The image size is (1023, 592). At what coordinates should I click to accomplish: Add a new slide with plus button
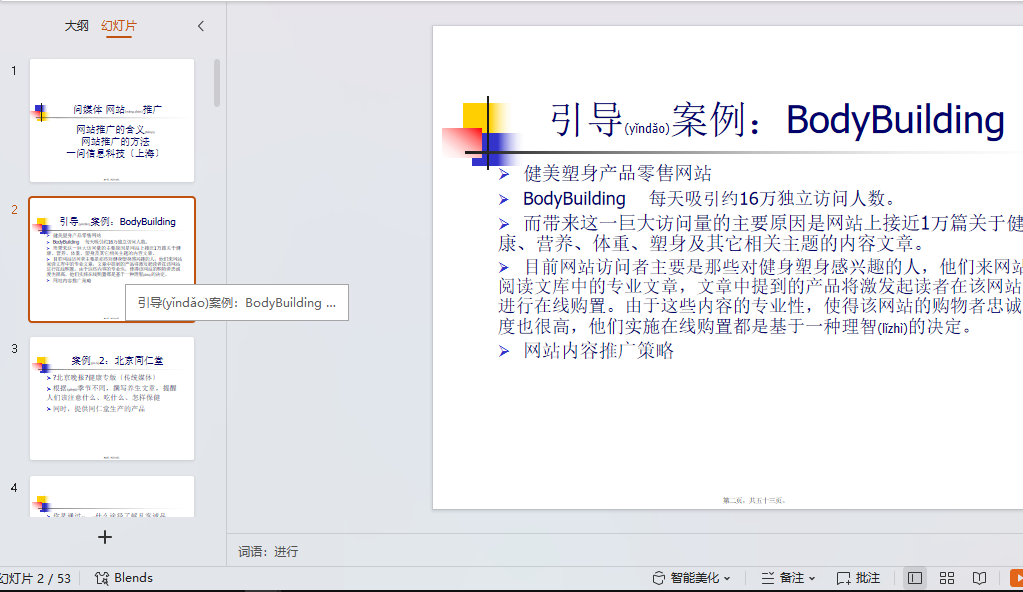click(104, 537)
